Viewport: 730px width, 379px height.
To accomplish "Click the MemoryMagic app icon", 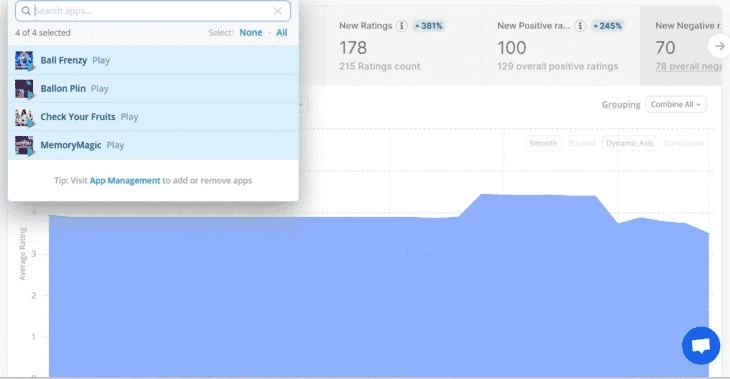I will coord(24,145).
